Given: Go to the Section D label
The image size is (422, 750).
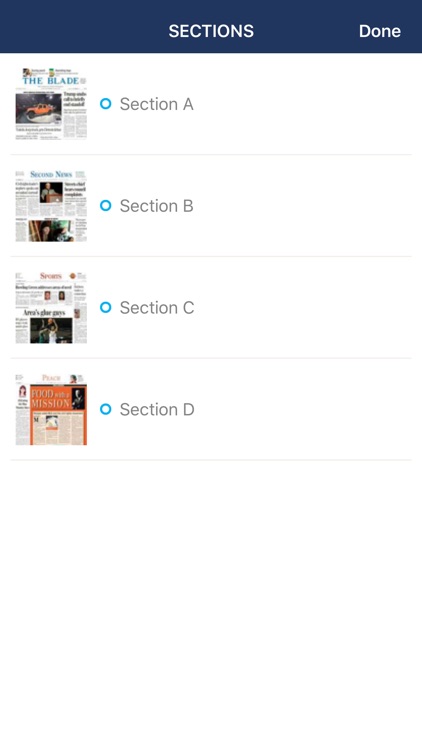Looking at the screenshot, I should [157, 409].
